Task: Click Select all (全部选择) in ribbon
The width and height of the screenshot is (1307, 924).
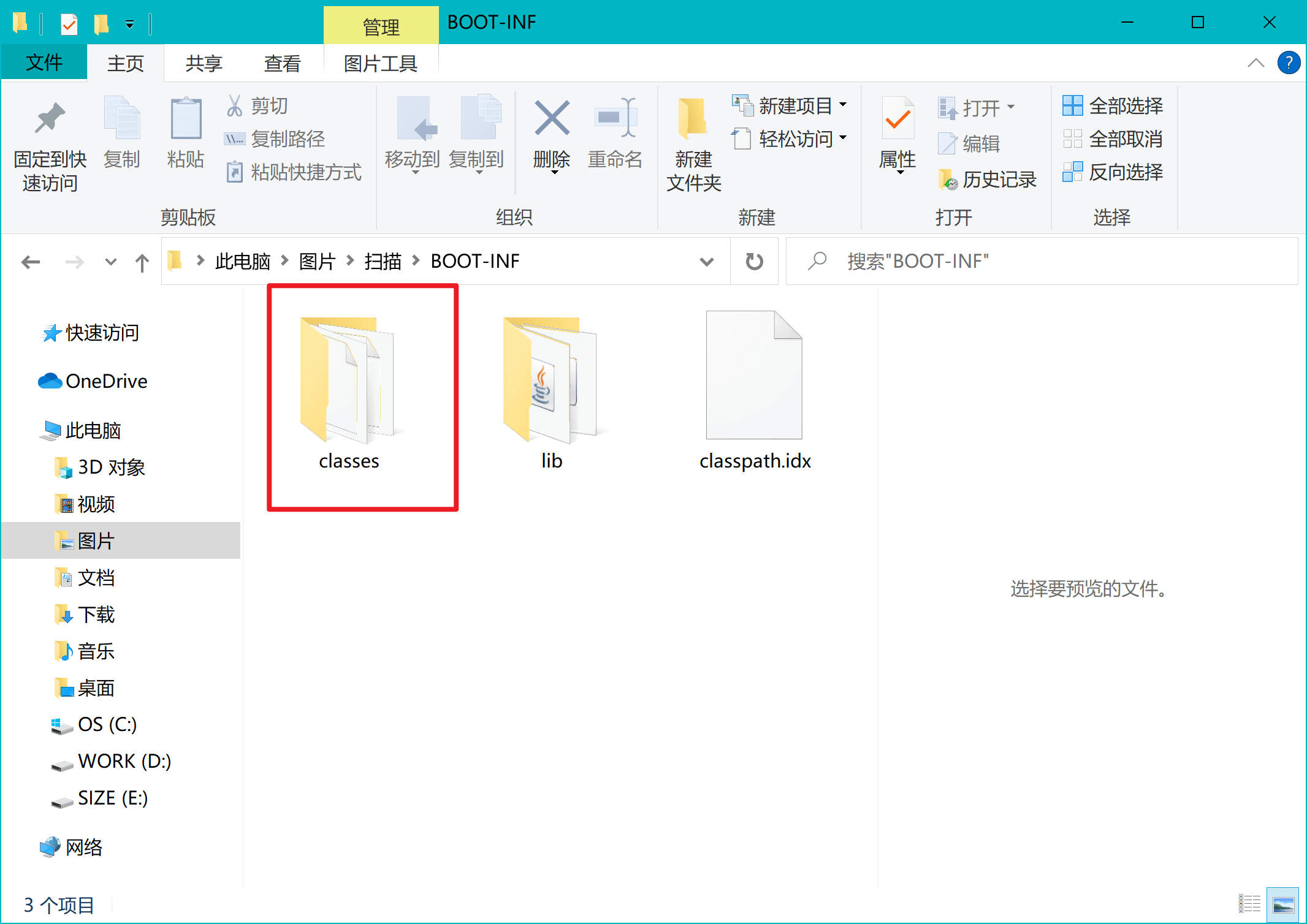Action: [x=1113, y=106]
